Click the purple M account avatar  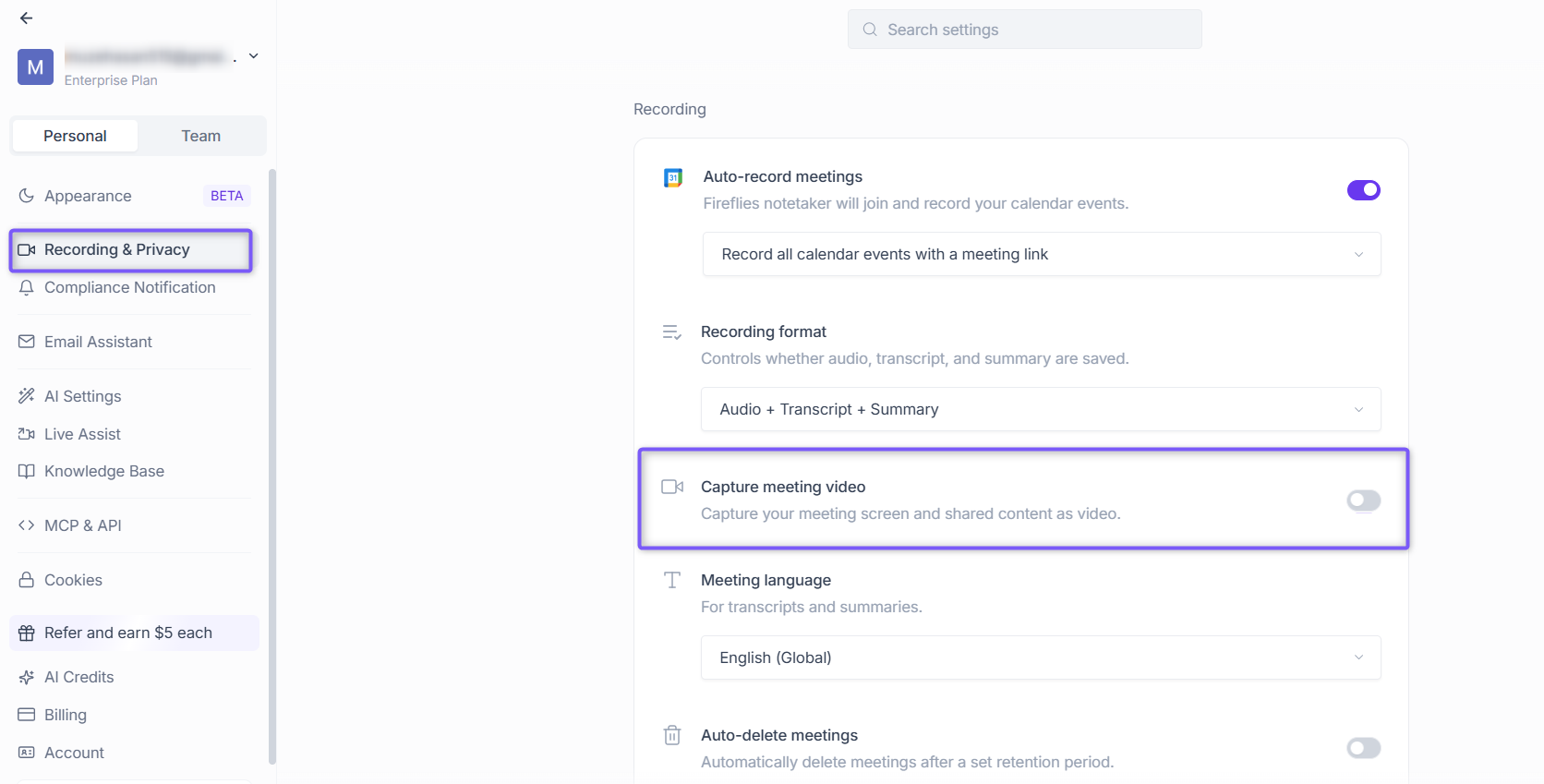point(35,67)
